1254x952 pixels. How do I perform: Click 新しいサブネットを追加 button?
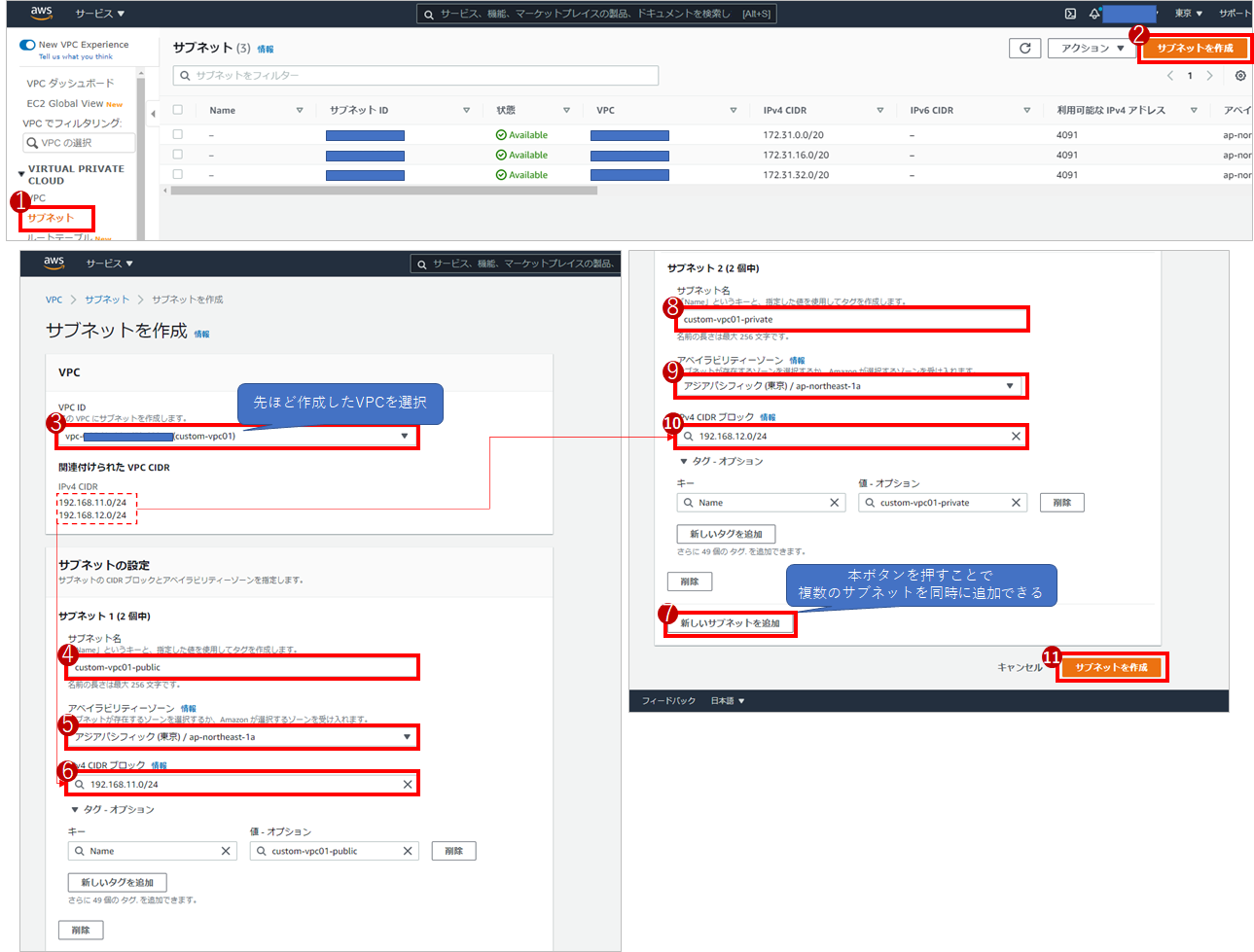coord(730,623)
